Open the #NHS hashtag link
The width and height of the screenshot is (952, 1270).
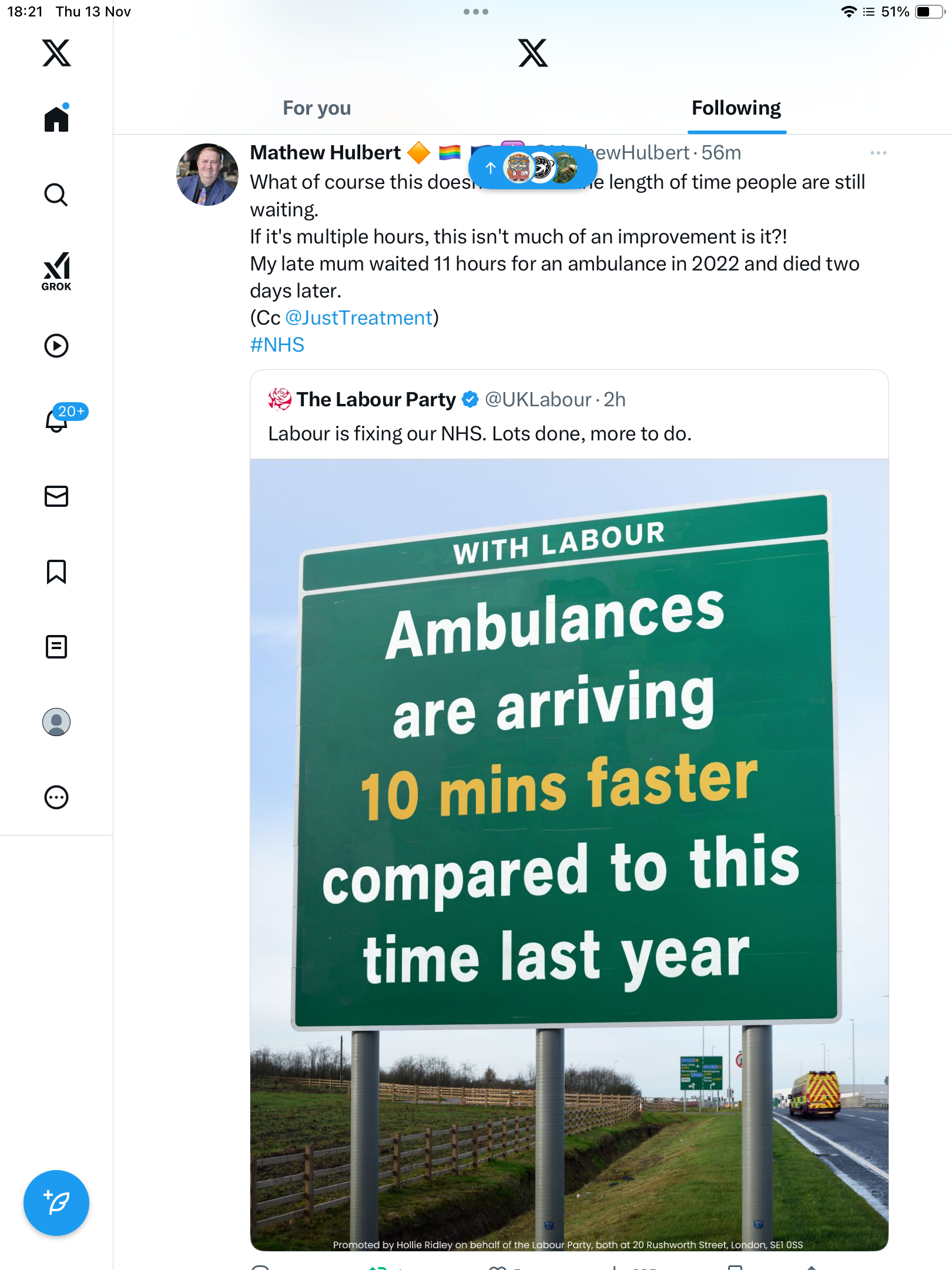277,345
